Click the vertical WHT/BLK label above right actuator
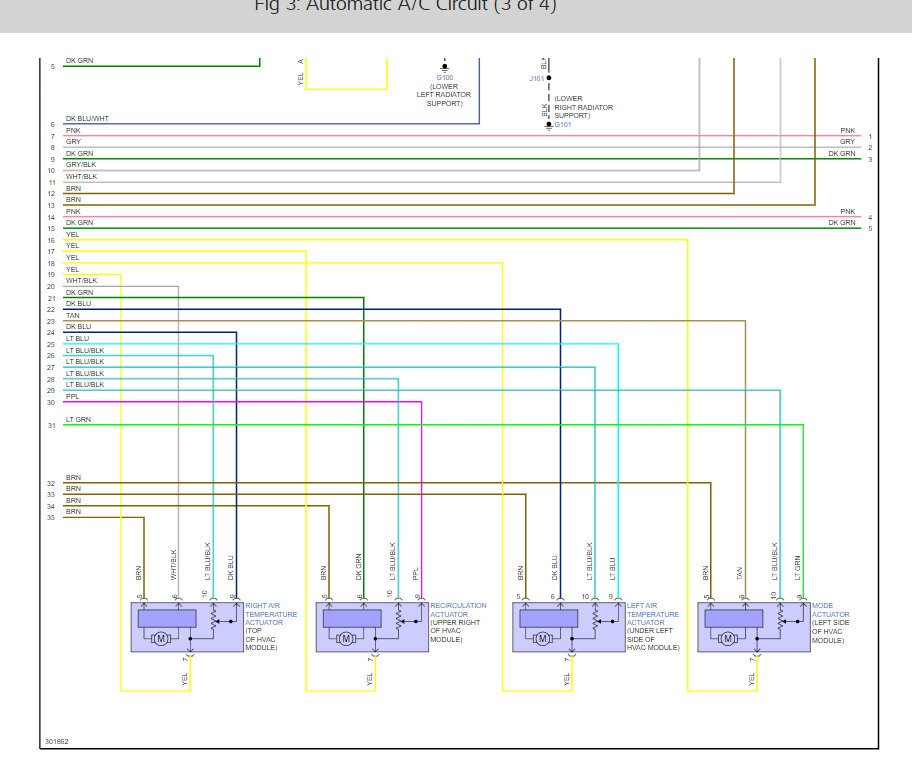 pyautogui.click(x=173, y=565)
